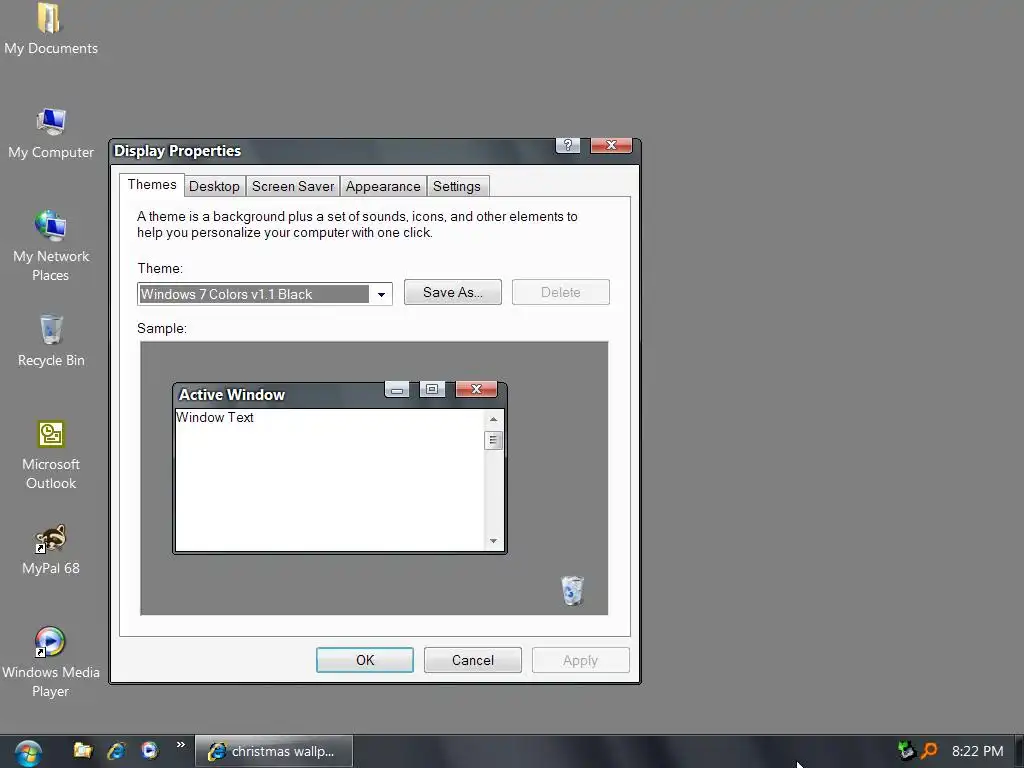Open the Settings tab
Viewport: 1024px width, 768px height.
(x=456, y=186)
